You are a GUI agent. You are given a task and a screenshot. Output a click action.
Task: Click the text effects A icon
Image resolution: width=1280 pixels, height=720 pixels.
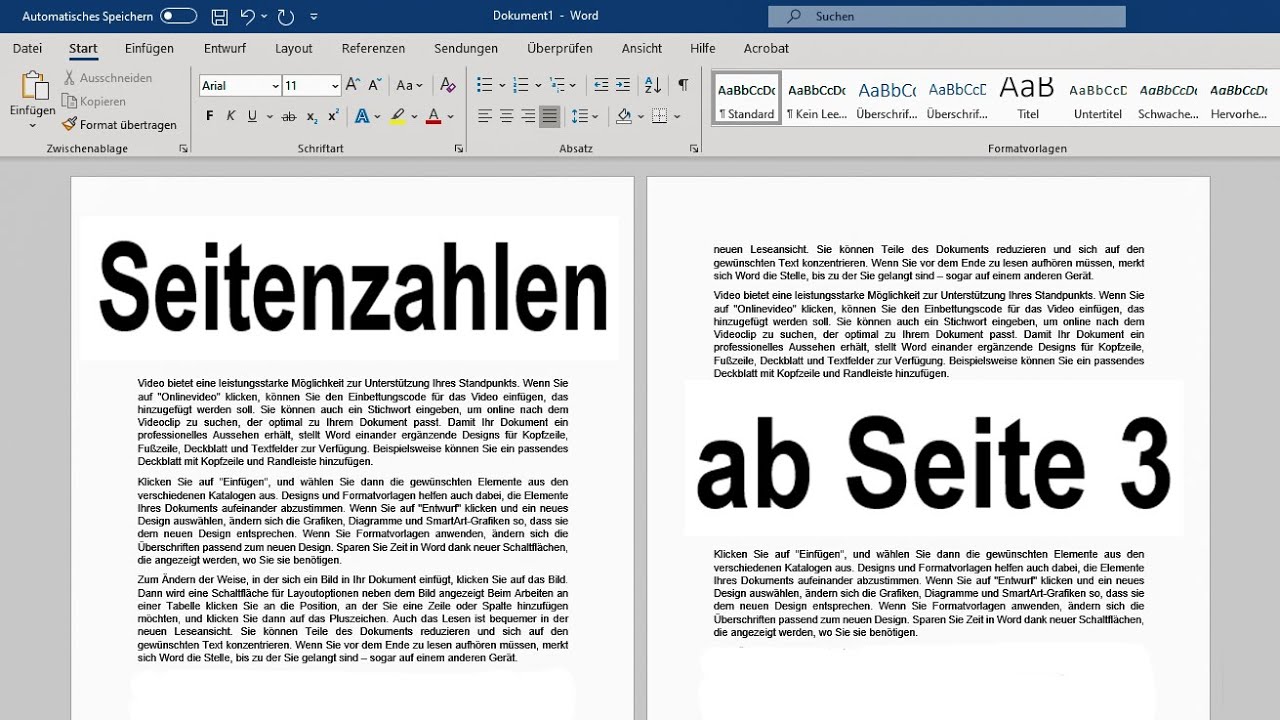tap(361, 117)
